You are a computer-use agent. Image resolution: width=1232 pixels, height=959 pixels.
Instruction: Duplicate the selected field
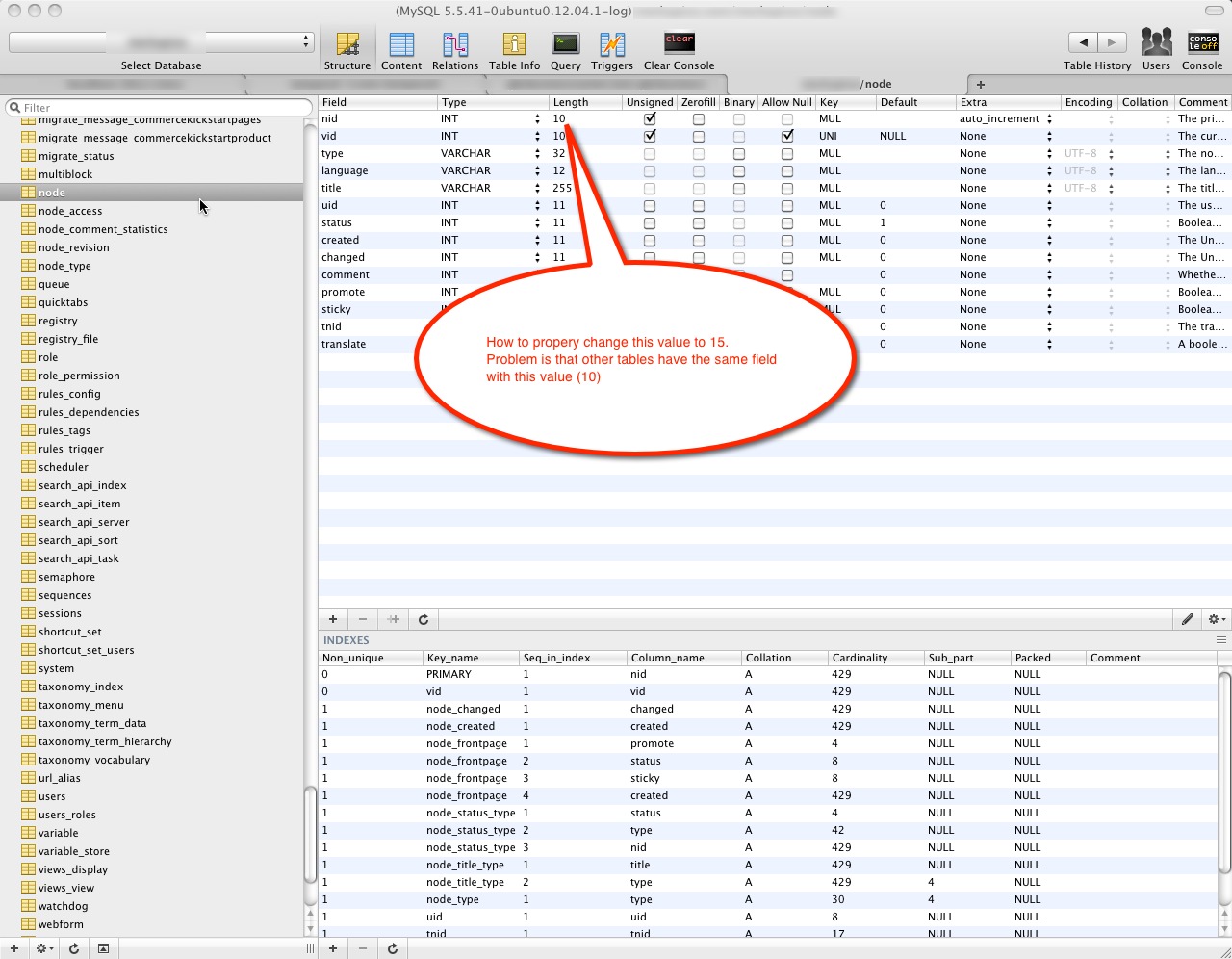pyautogui.click(x=394, y=619)
